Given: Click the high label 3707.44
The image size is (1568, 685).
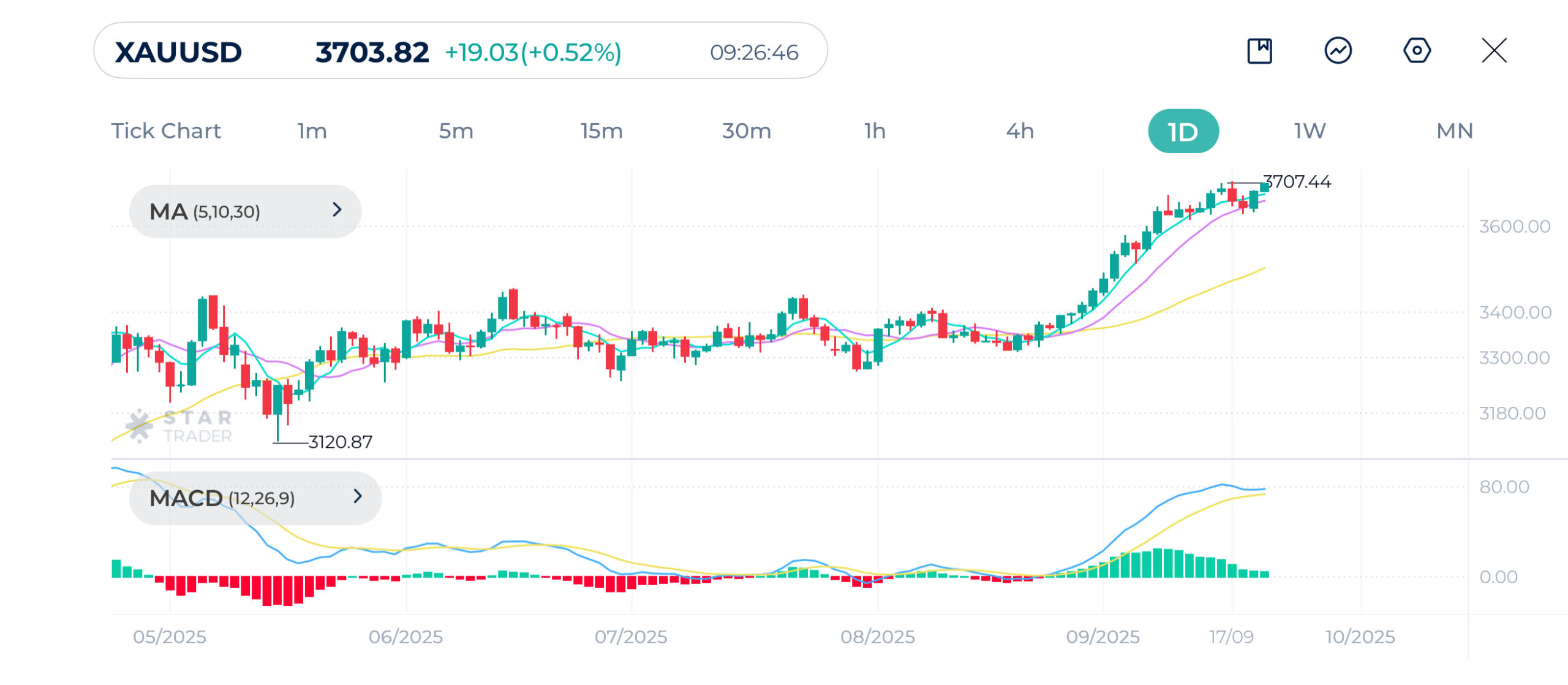Looking at the screenshot, I should (x=1297, y=182).
